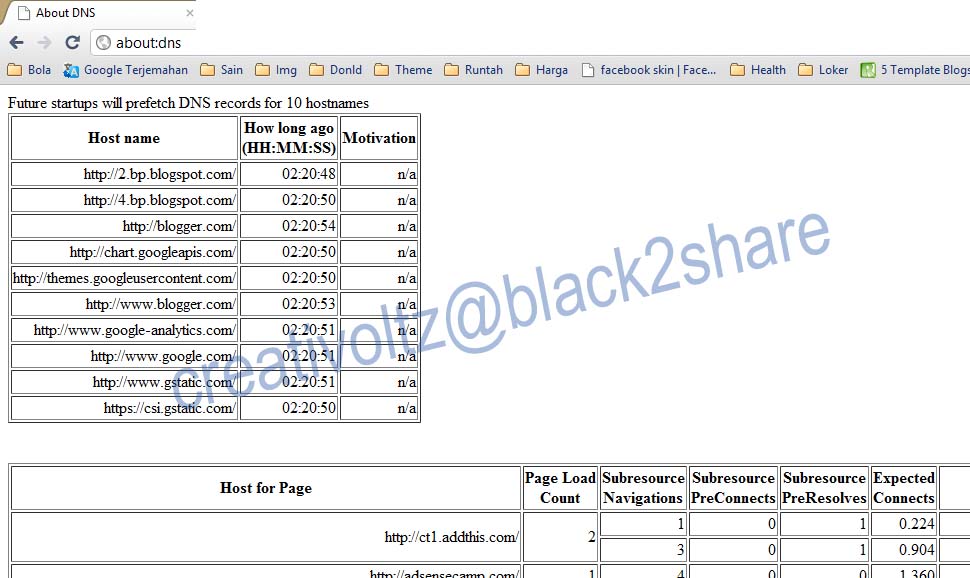The width and height of the screenshot is (970, 578).
Task: Click http://www.google-analytics.com/ host cell
Action: click(124, 330)
